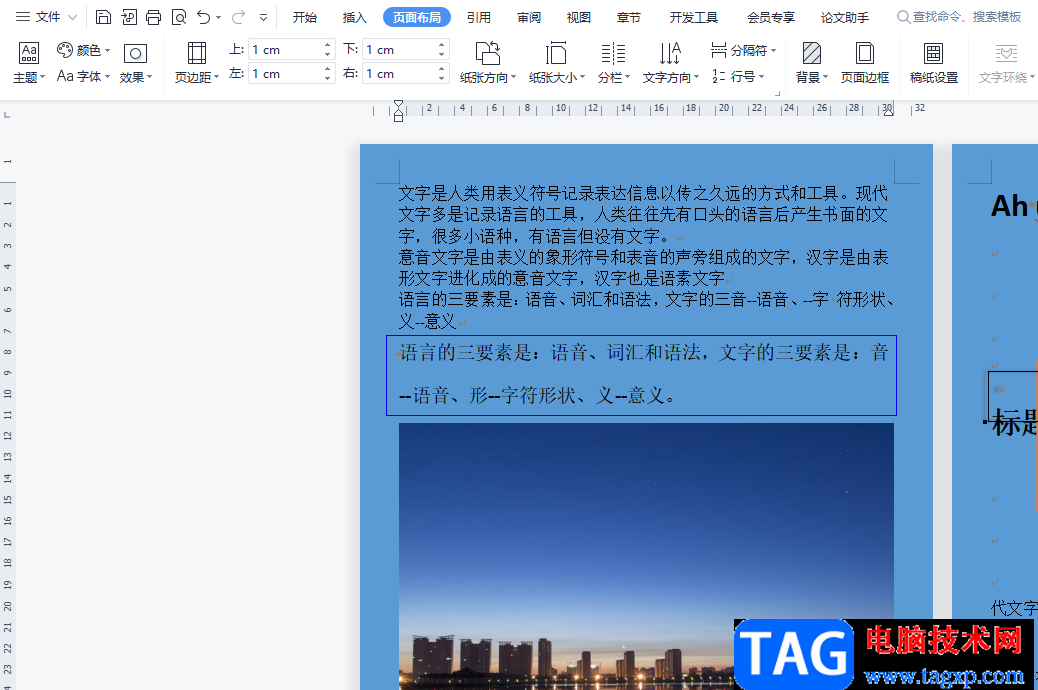Undo the last action
The image size is (1038, 690).
click(204, 17)
